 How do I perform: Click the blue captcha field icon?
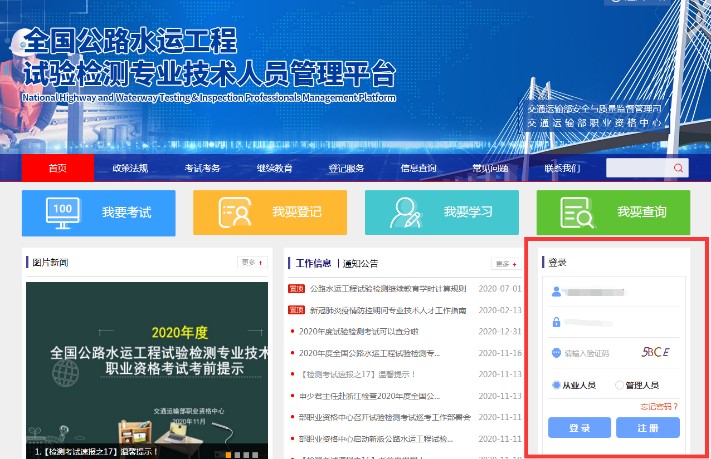point(556,353)
